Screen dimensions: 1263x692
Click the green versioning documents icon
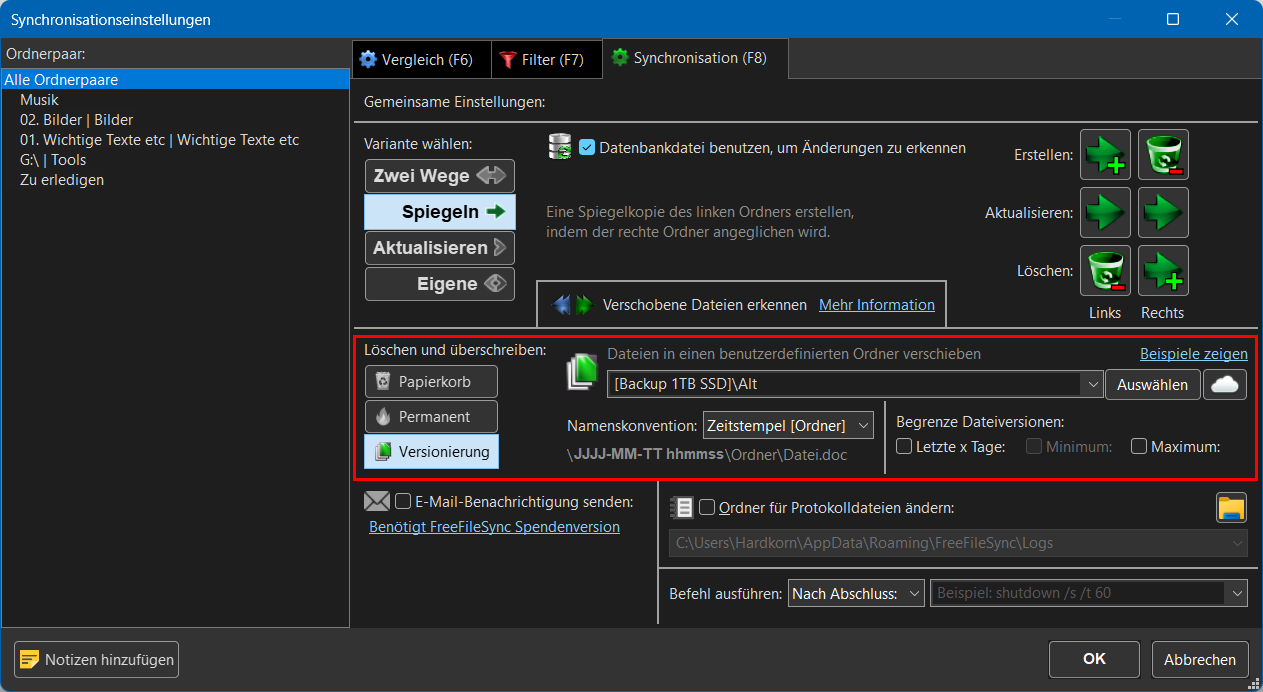click(x=582, y=372)
